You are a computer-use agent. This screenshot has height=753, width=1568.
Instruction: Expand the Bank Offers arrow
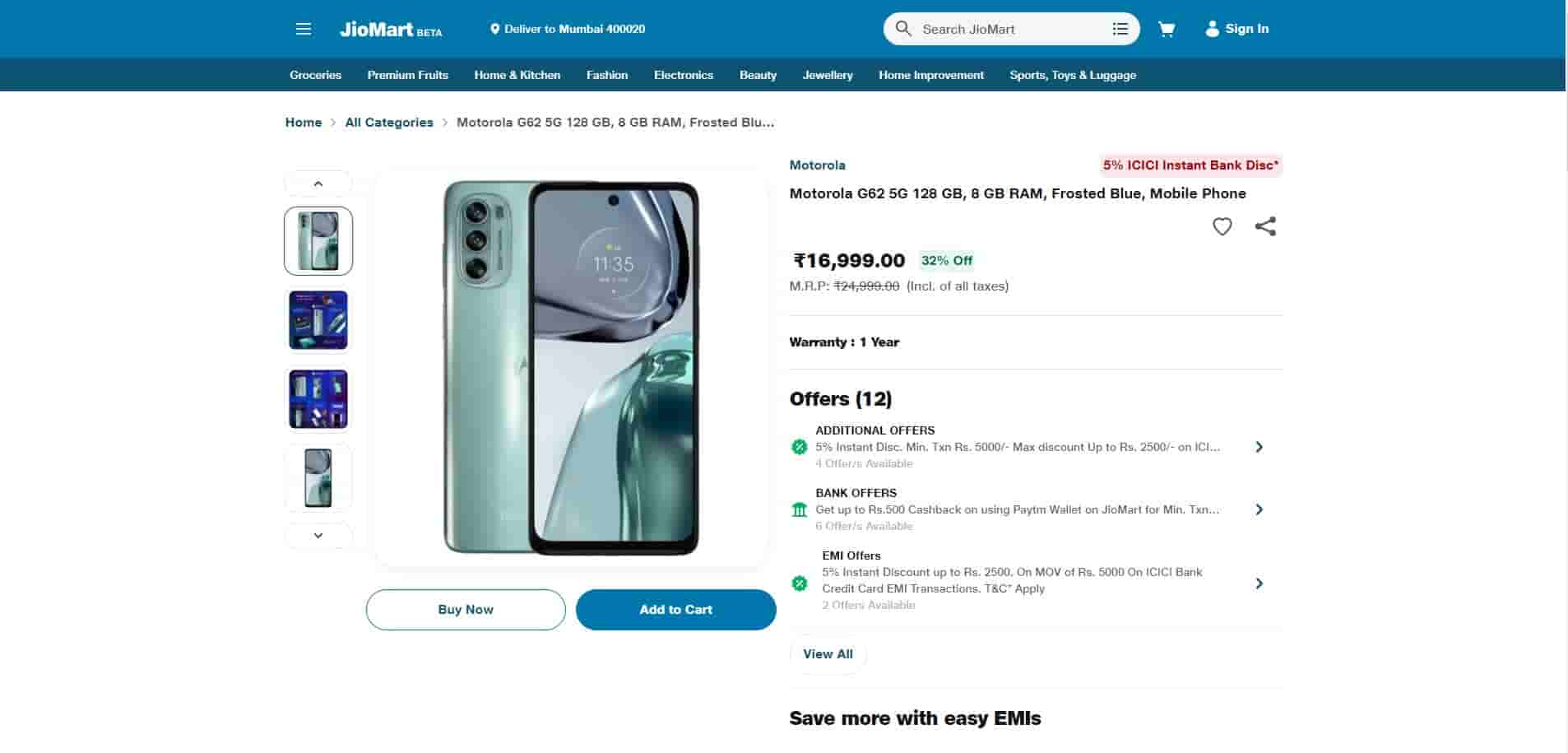tap(1259, 509)
